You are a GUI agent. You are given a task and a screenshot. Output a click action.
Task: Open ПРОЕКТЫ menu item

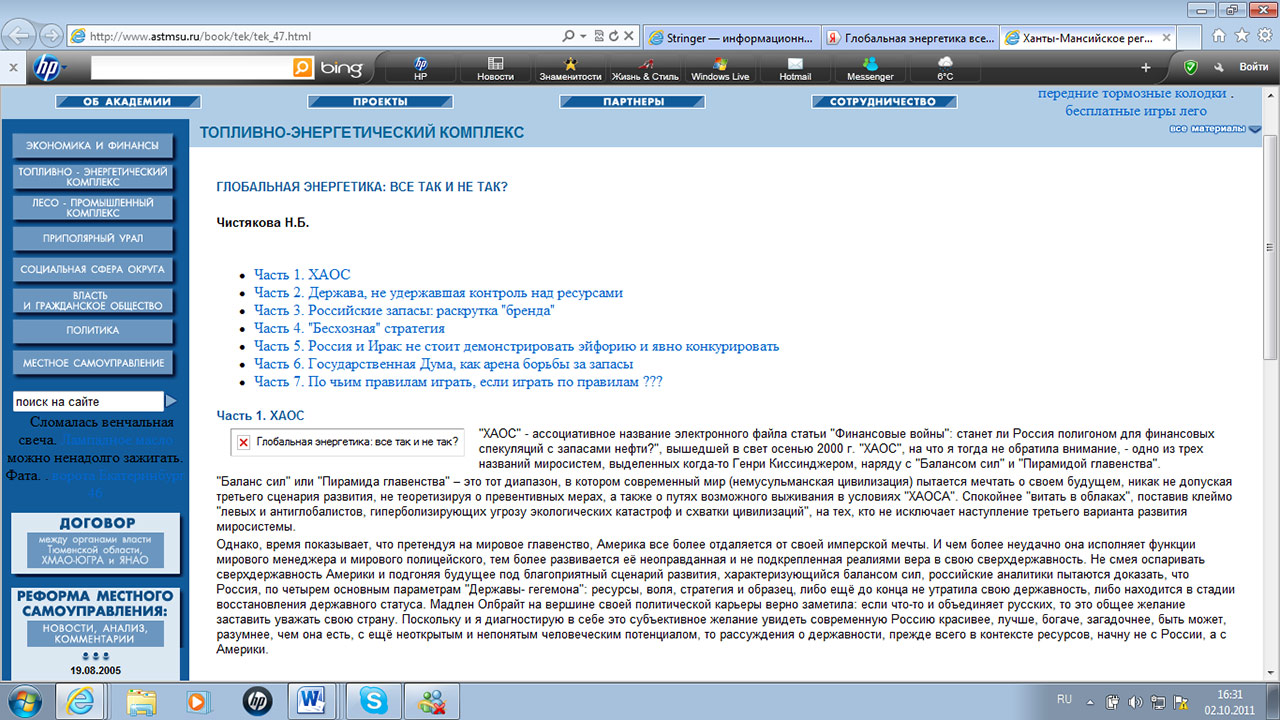coord(380,102)
